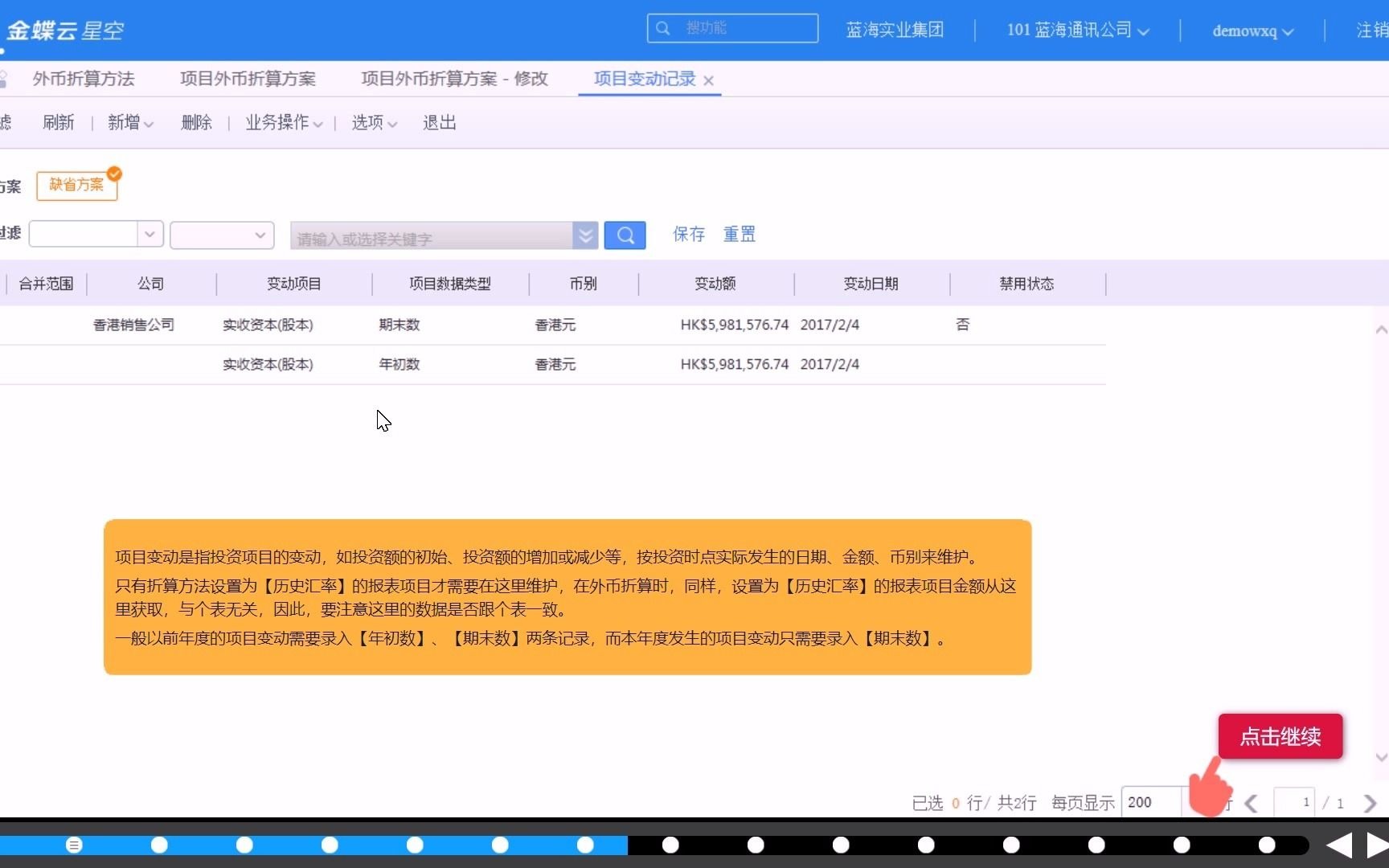Image resolution: width=1389 pixels, height=868 pixels.
Task: Click the first timeline marker with list icon
Action: pyautogui.click(x=74, y=845)
